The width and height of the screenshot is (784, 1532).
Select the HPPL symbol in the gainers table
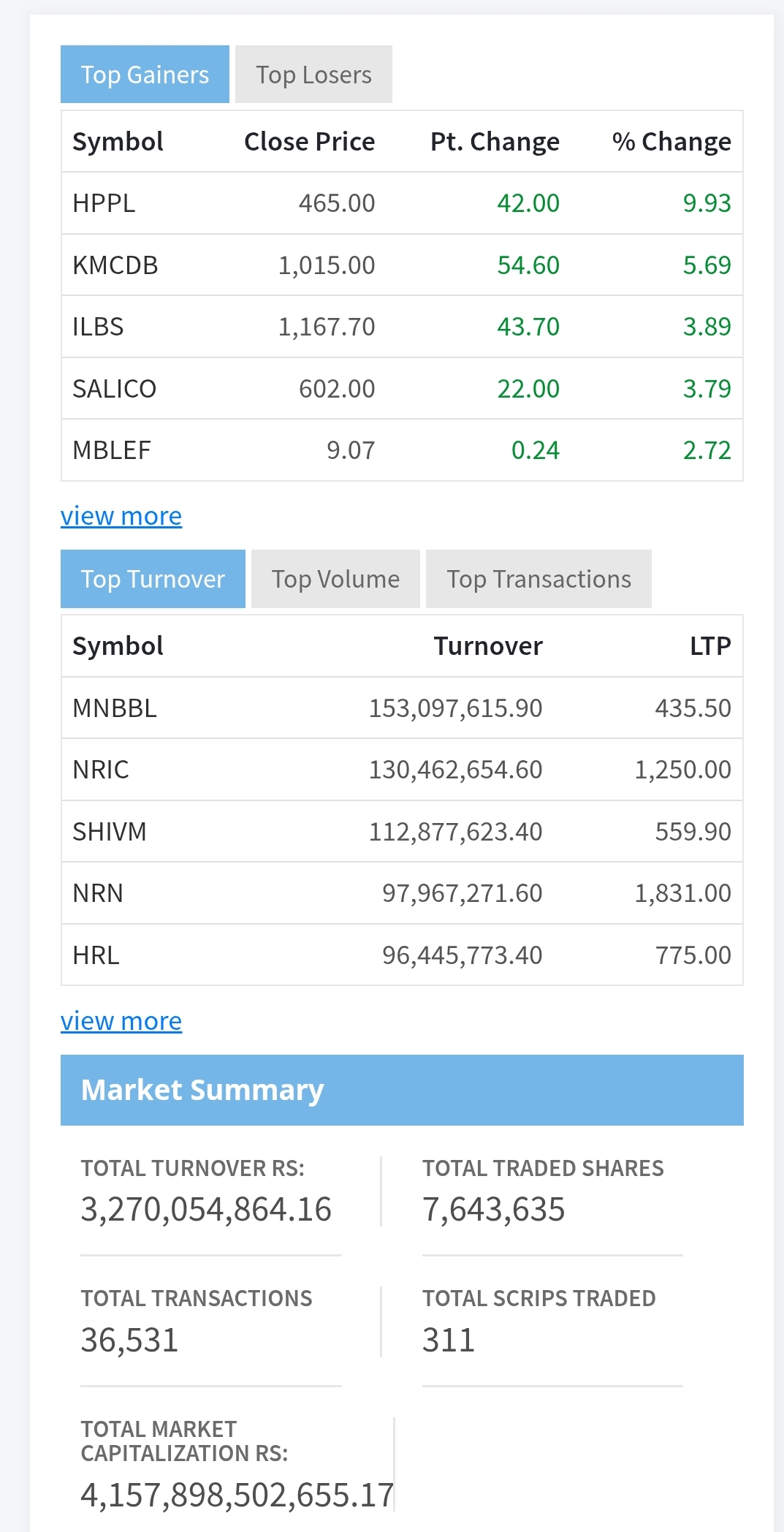coord(104,203)
